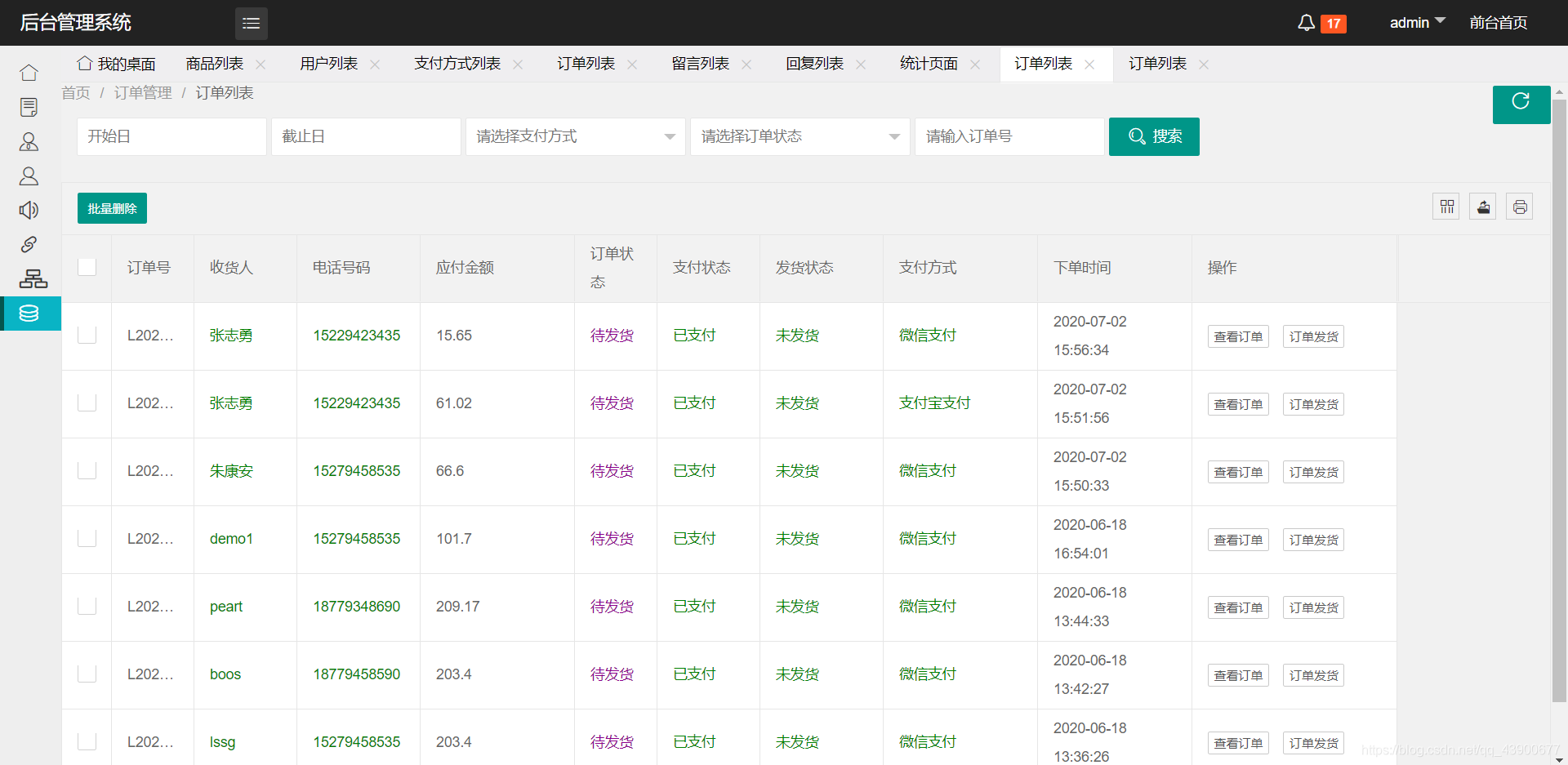Click 订单发货 for the 61.02 order
Viewport: 1568px width, 765px height.
click(1313, 404)
